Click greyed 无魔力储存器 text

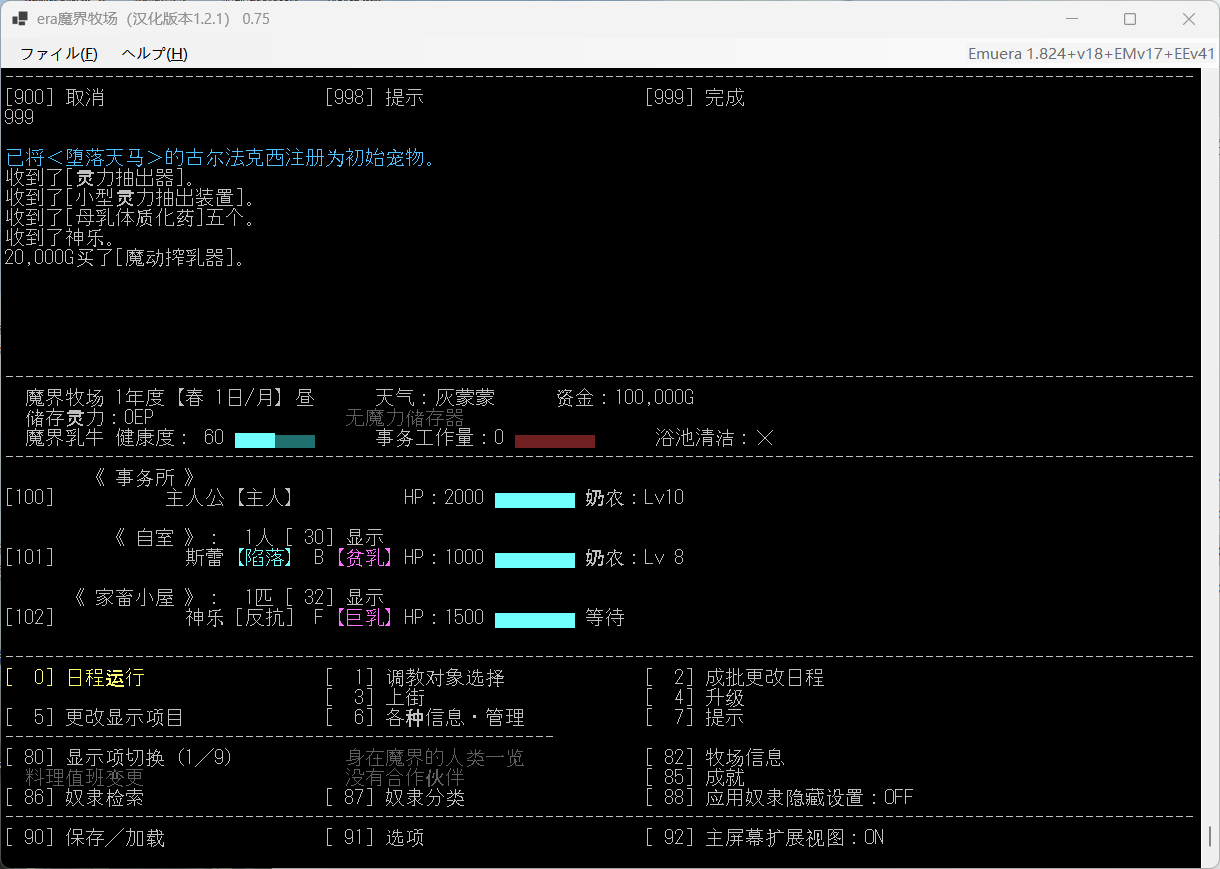pos(405,418)
